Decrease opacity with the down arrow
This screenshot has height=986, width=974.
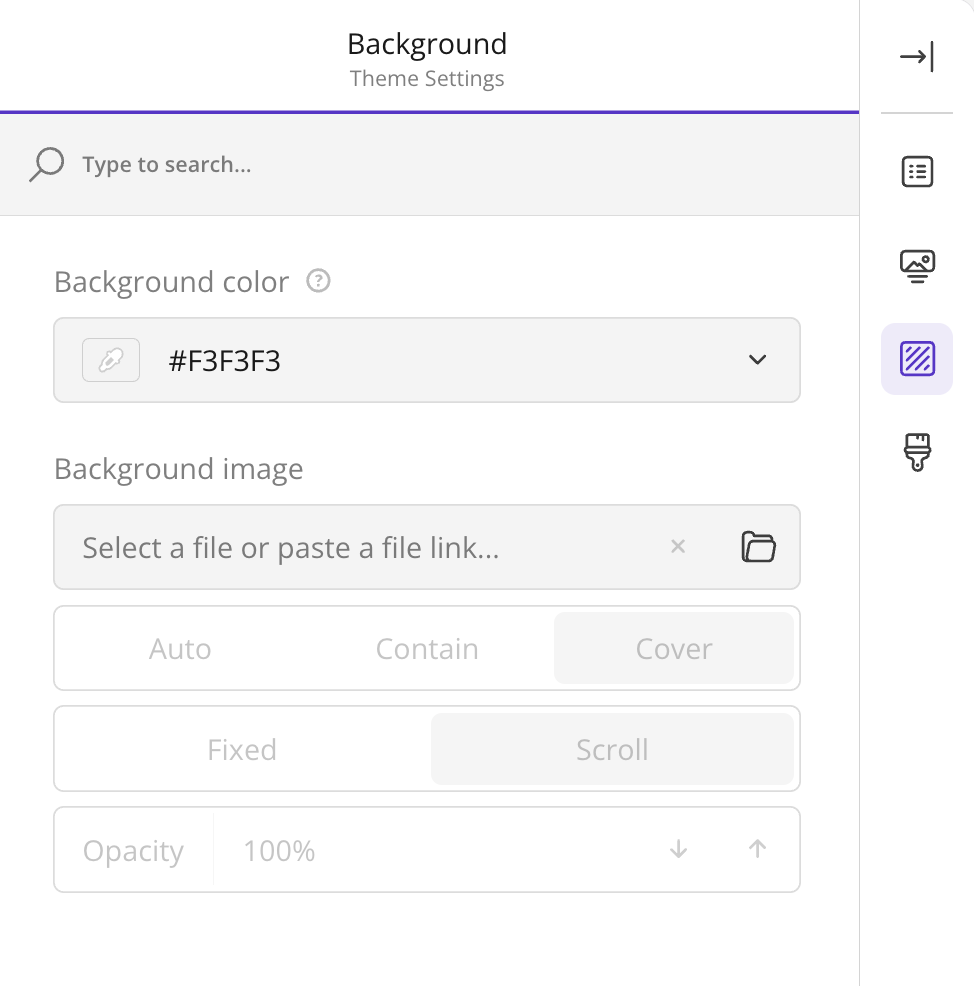(x=678, y=850)
